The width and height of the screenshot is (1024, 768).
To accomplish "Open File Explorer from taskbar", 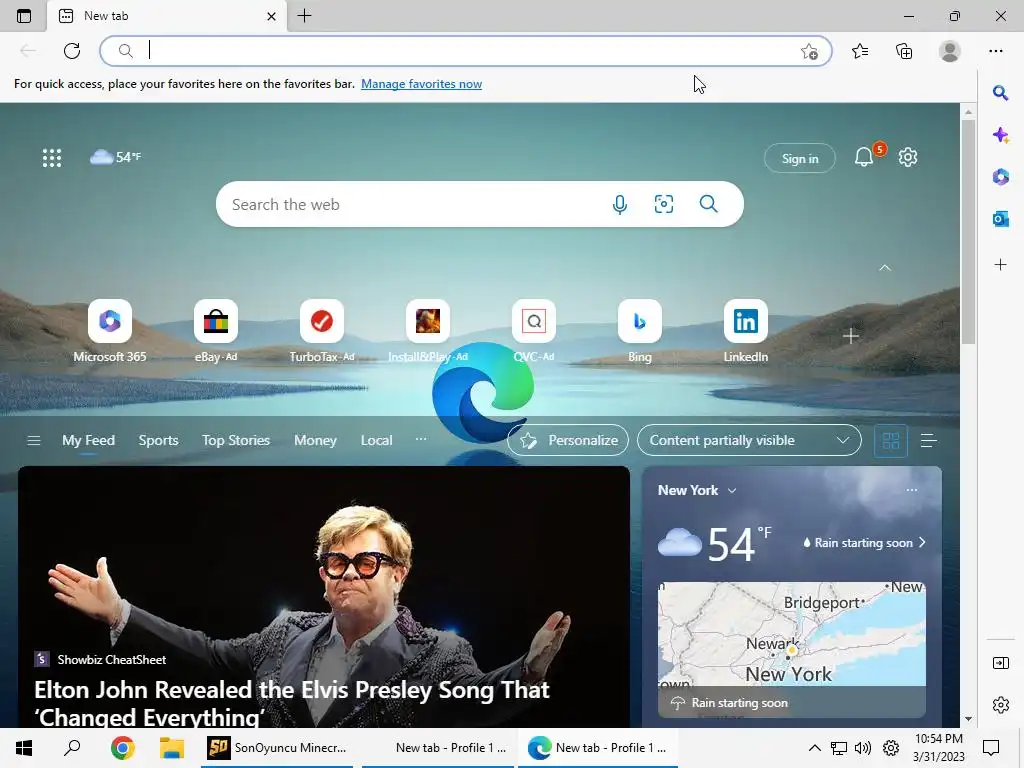I will [172, 748].
